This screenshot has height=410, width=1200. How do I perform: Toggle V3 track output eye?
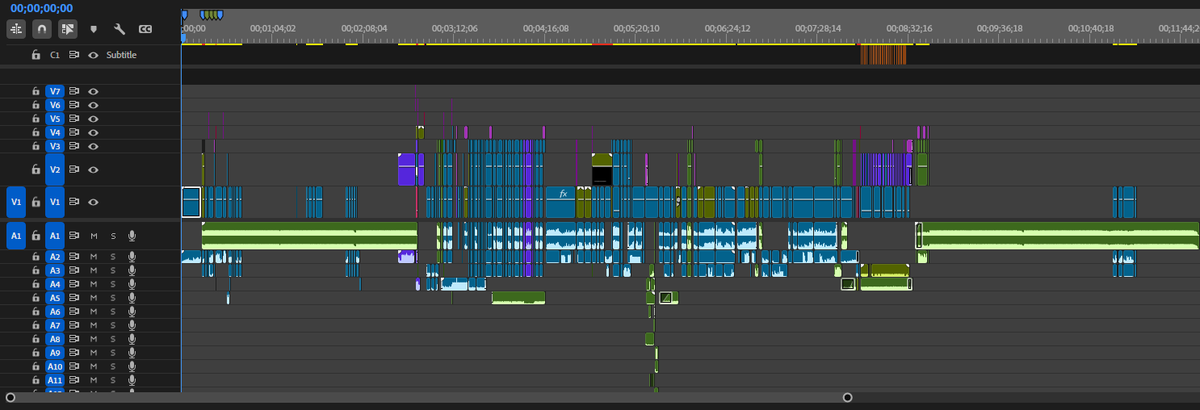[x=93, y=146]
